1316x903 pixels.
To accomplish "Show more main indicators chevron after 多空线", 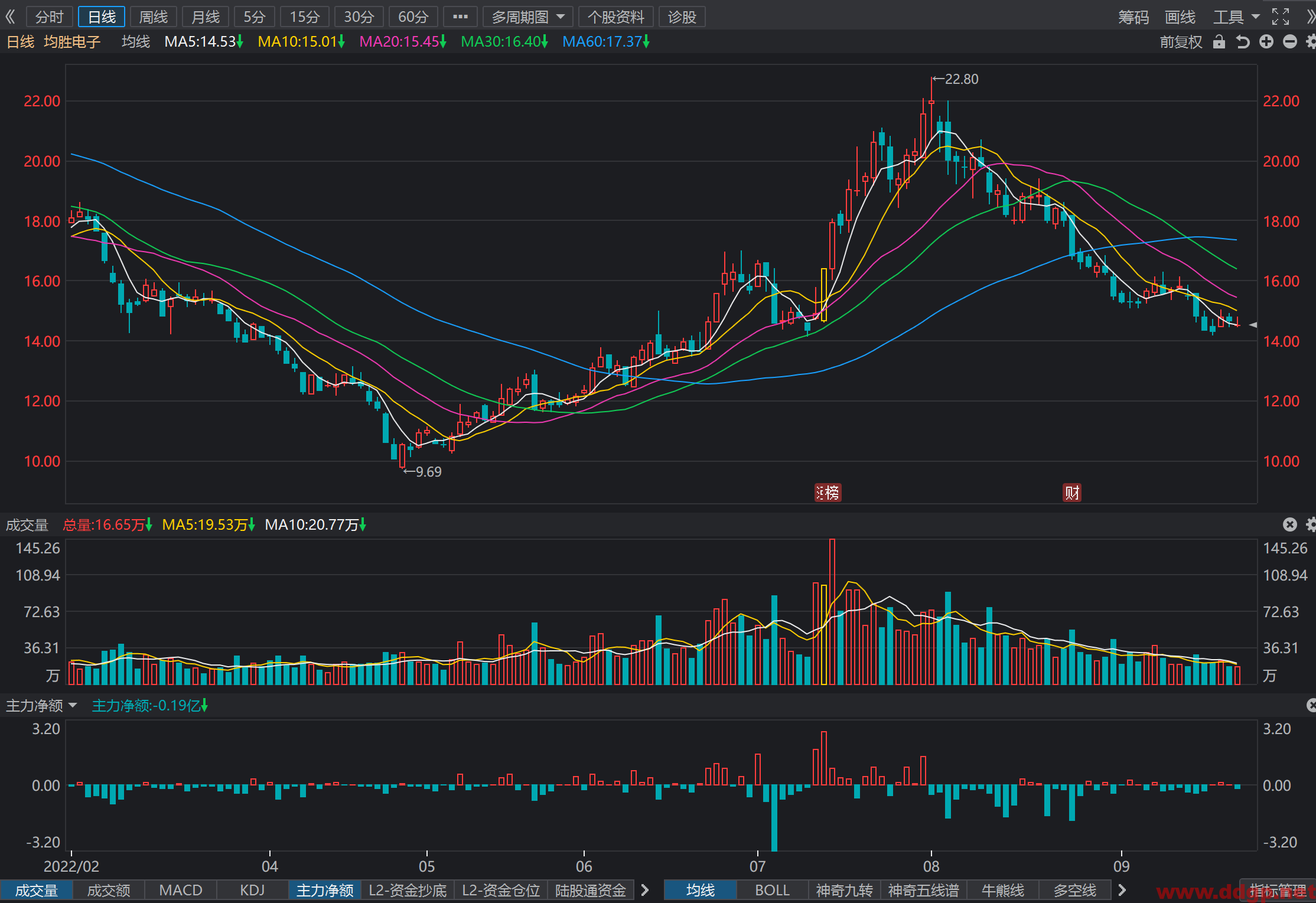I will 1122,891.
